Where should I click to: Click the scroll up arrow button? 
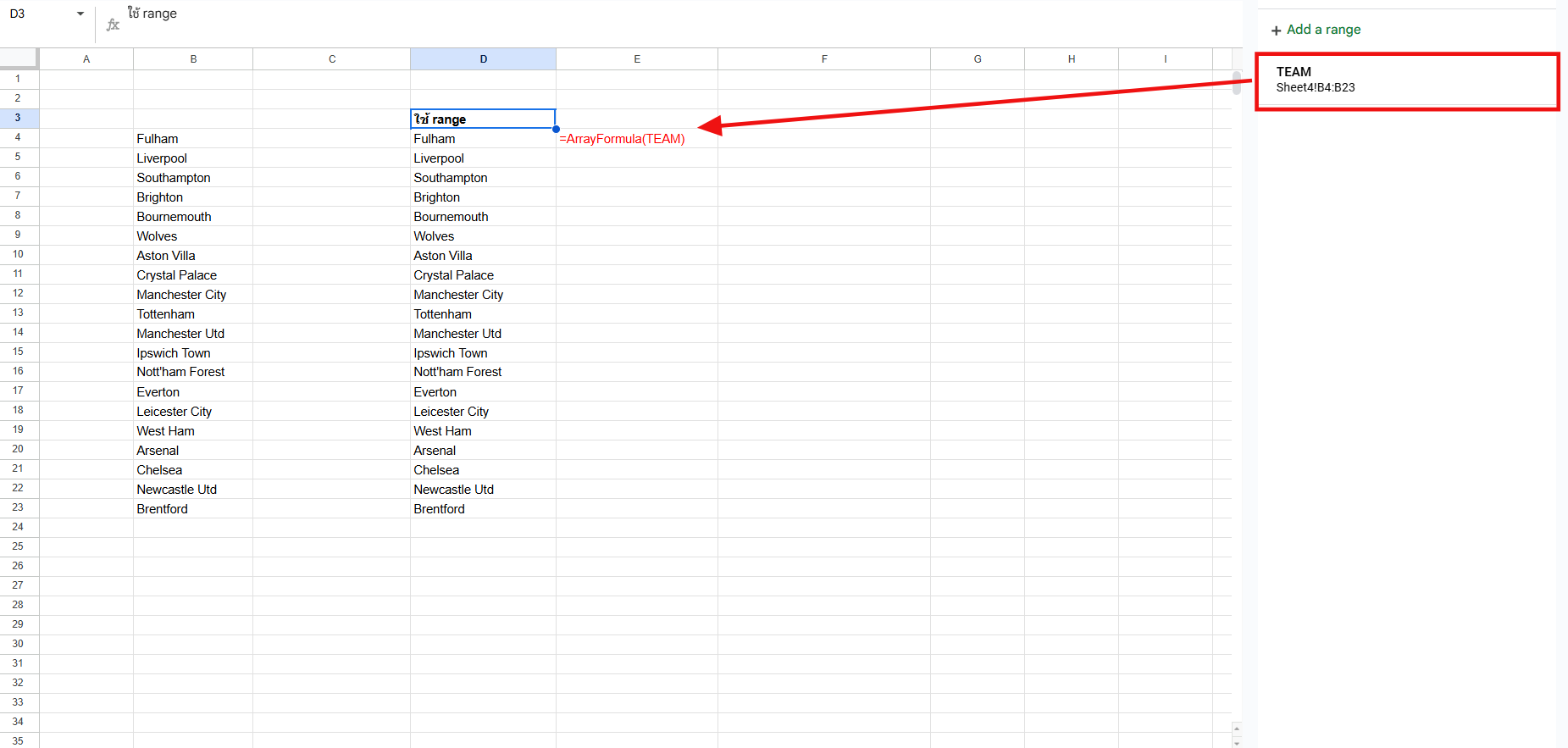[x=1237, y=729]
